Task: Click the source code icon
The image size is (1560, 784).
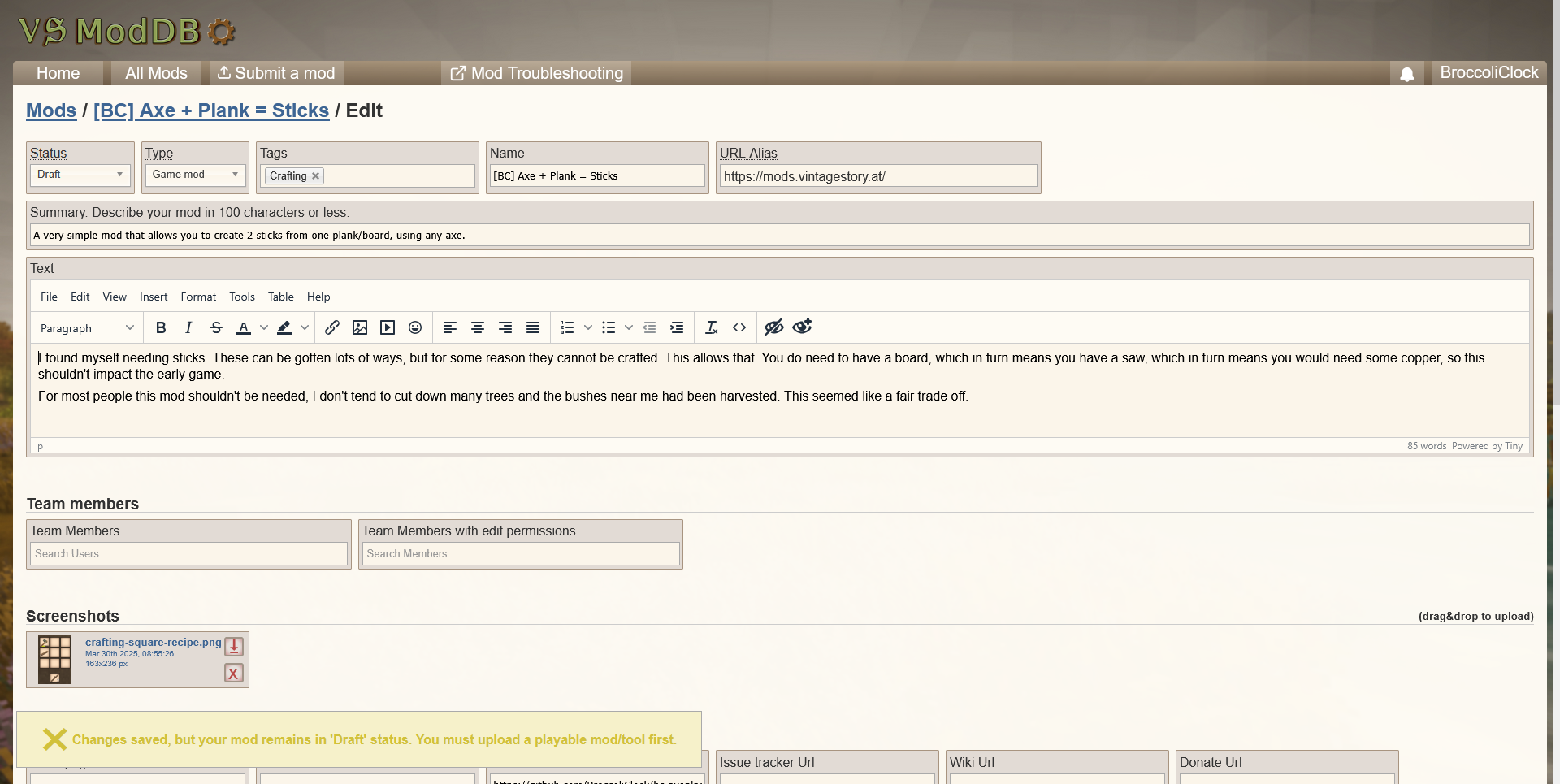Action: click(739, 327)
